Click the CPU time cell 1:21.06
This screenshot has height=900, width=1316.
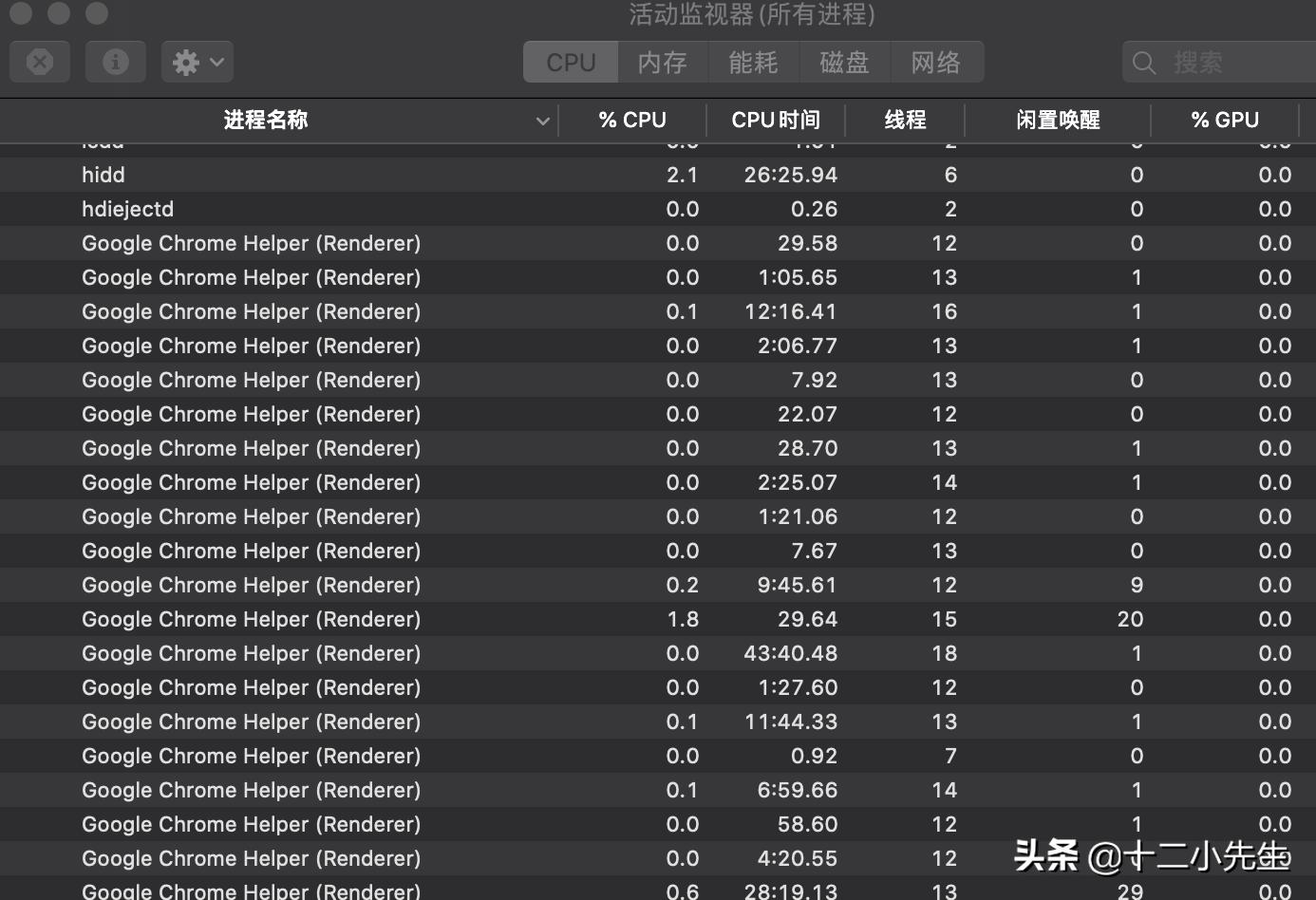tap(798, 516)
